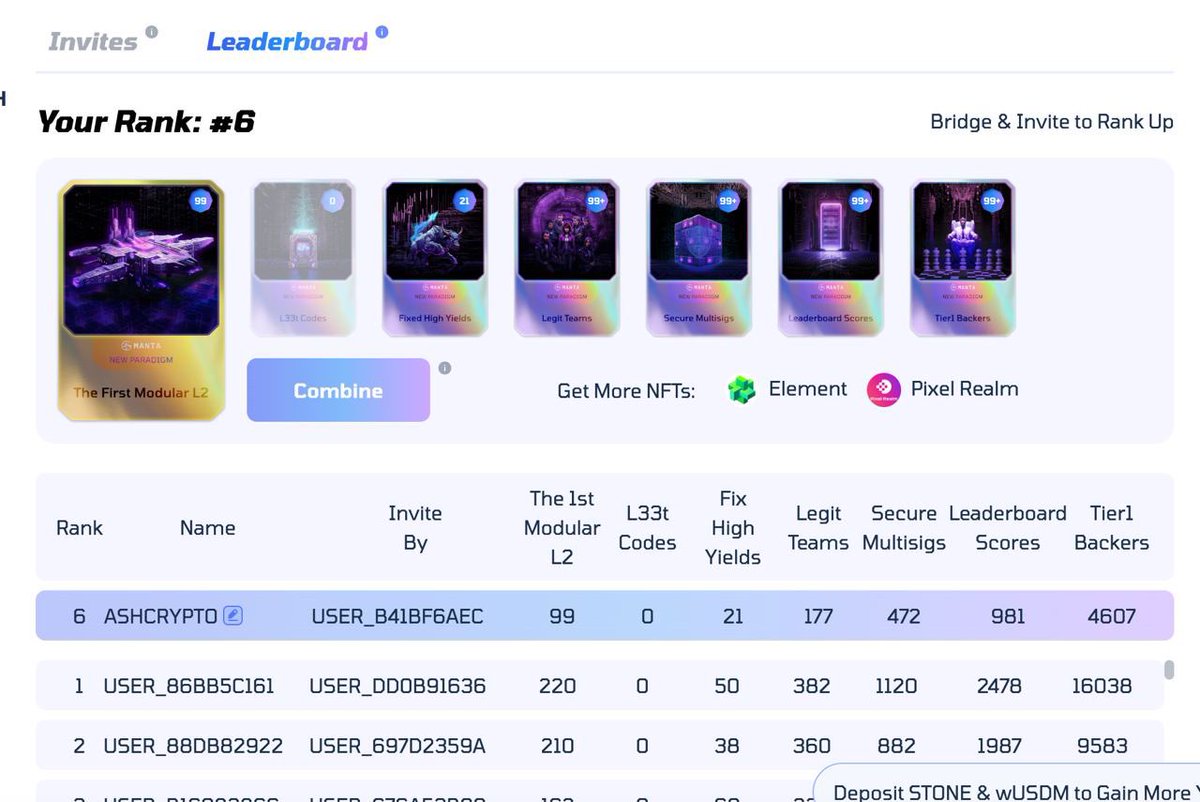Click Tier1 Backers value 9583
The width and height of the screenshot is (1200, 802).
coord(1102,745)
